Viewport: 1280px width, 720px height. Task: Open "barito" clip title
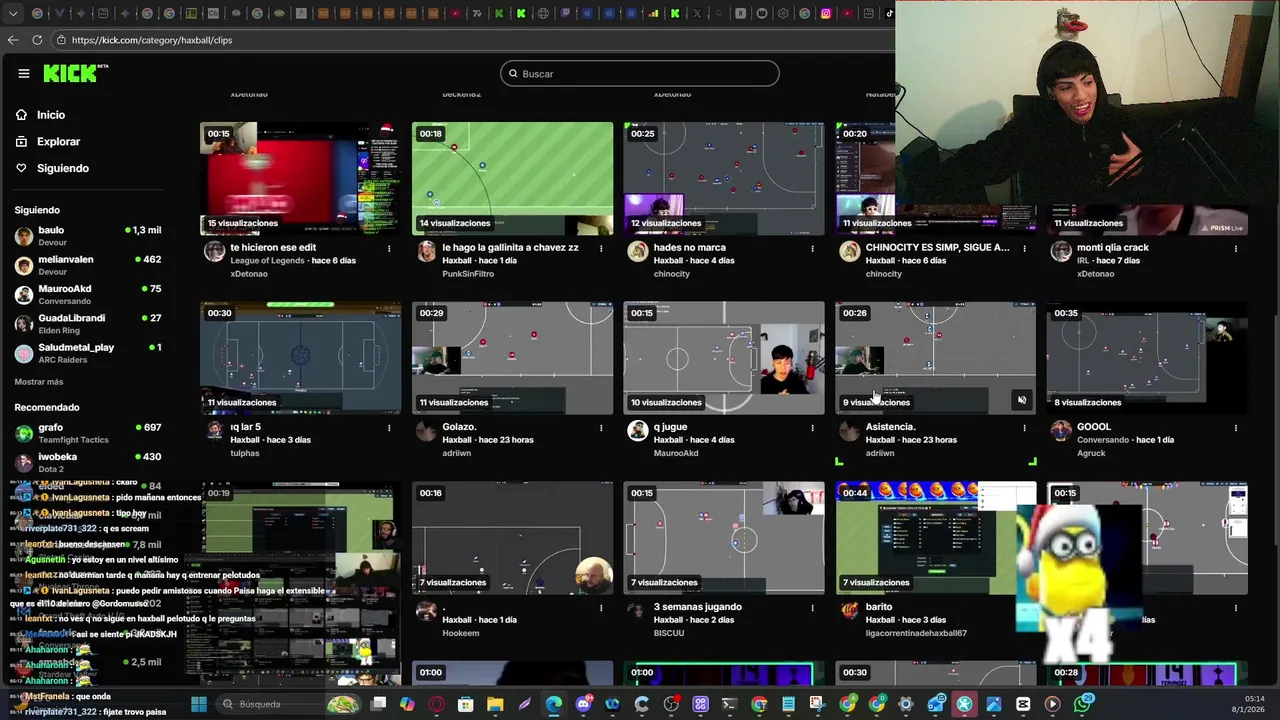(x=879, y=607)
